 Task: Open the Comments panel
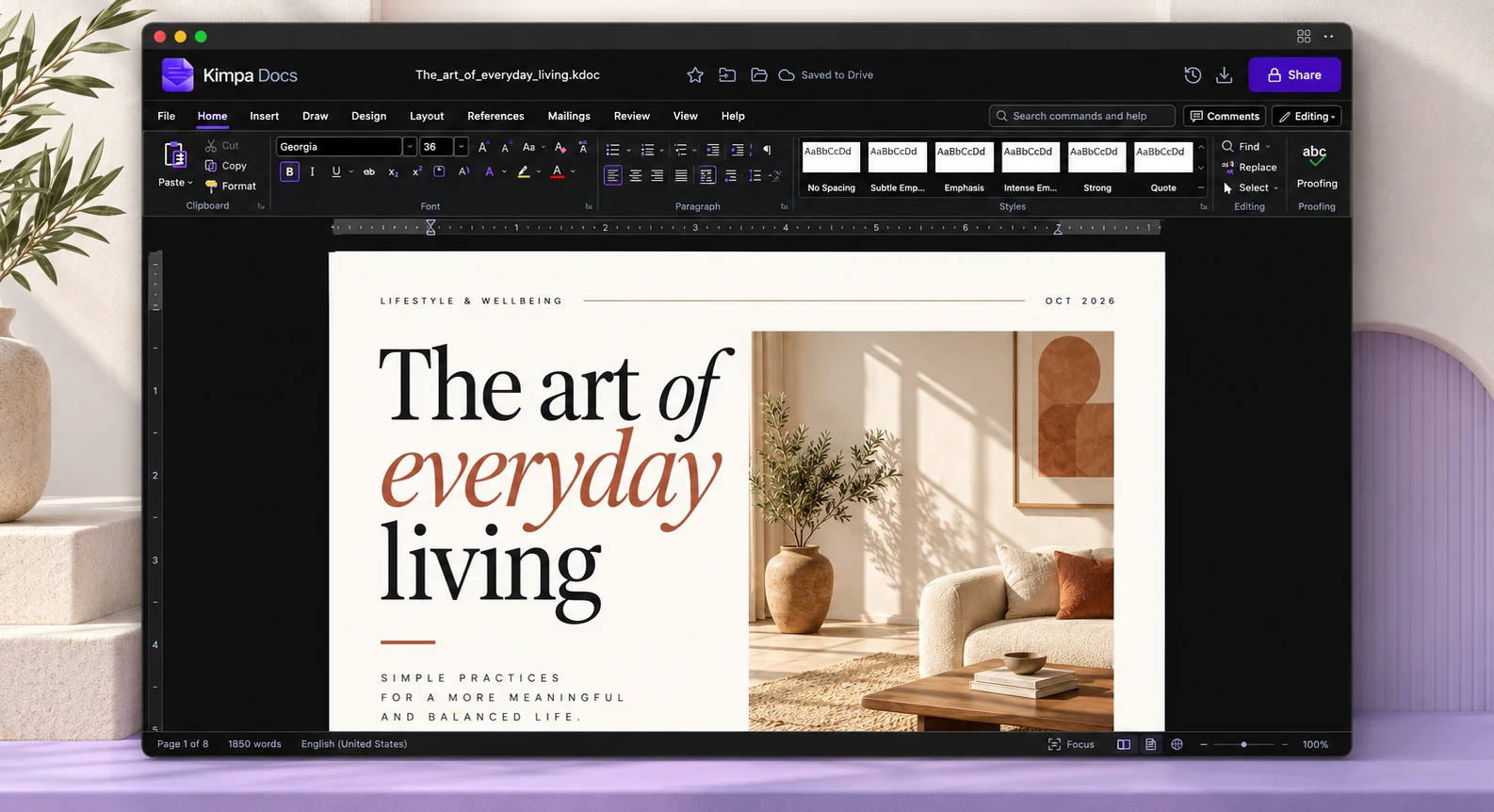(1225, 117)
